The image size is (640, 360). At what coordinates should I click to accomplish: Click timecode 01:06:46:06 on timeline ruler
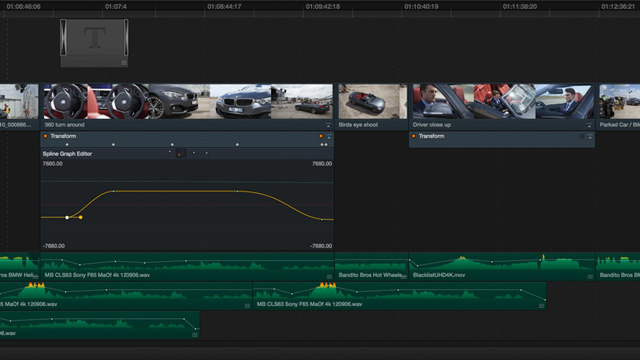point(23,7)
